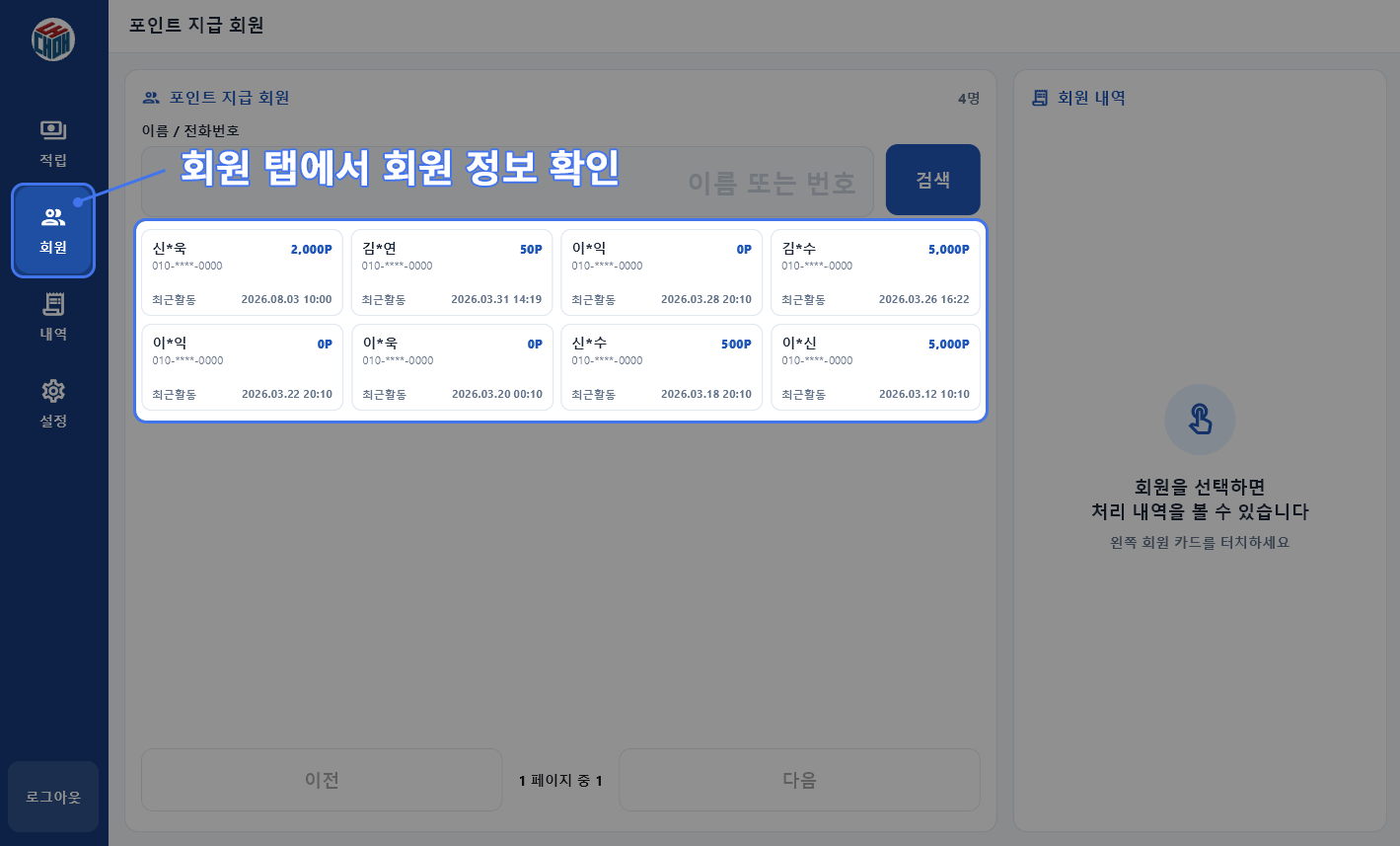Select member card 신*수 with 500P
Screen dimensions: 1400x846
click(661, 367)
